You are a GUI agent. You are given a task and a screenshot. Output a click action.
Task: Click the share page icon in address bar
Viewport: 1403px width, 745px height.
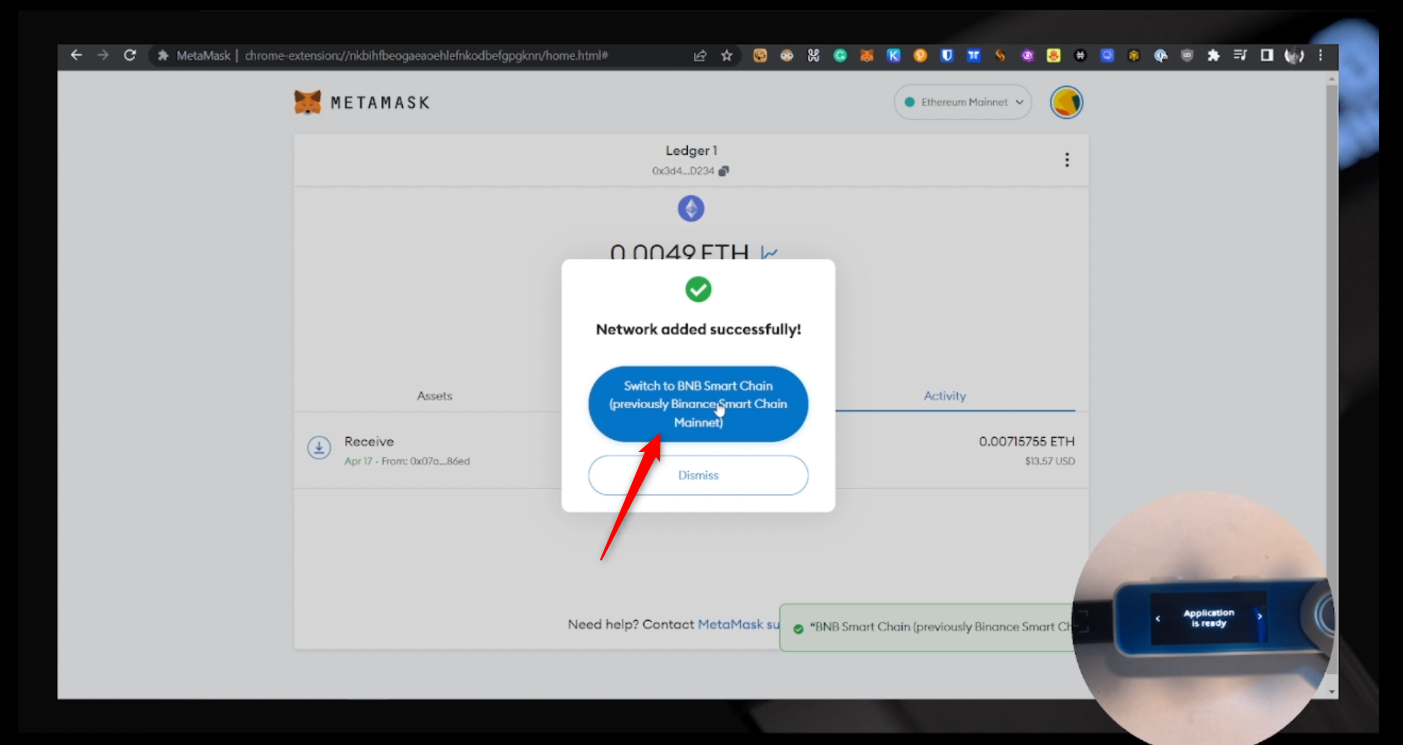(x=700, y=56)
